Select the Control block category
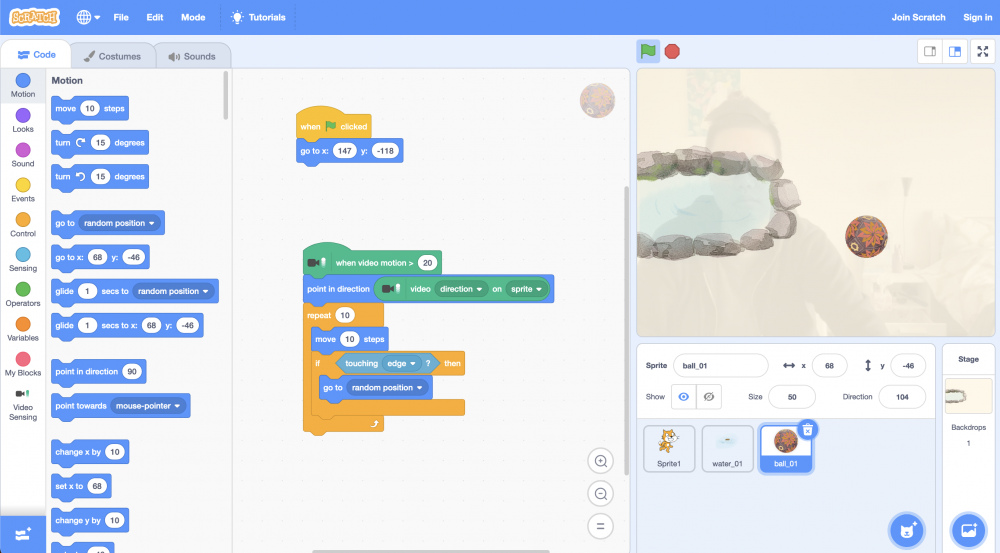Image resolution: width=1000 pixels, height=553 pixels. click(23, 225)
